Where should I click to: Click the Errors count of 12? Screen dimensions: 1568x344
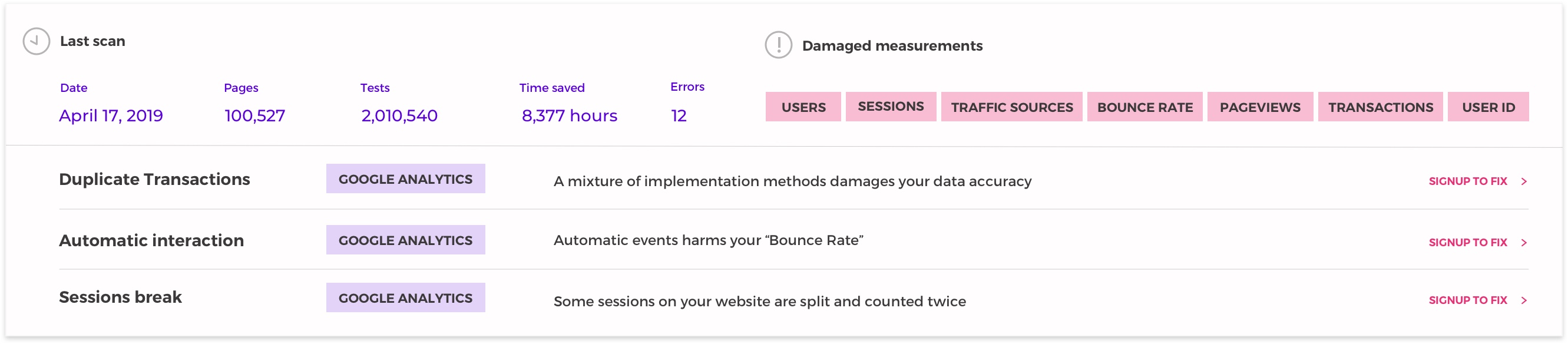(x=679, y=115)
